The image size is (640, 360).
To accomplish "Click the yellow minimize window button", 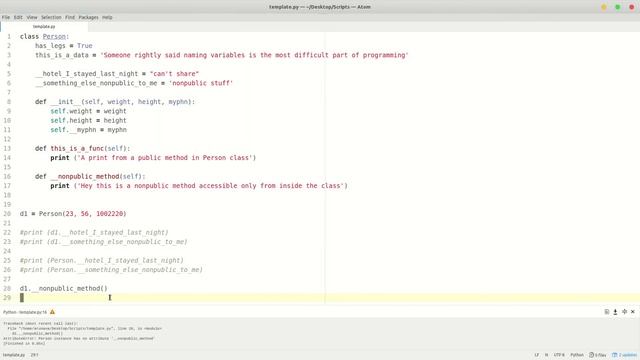I will click(x=604, y=7).
